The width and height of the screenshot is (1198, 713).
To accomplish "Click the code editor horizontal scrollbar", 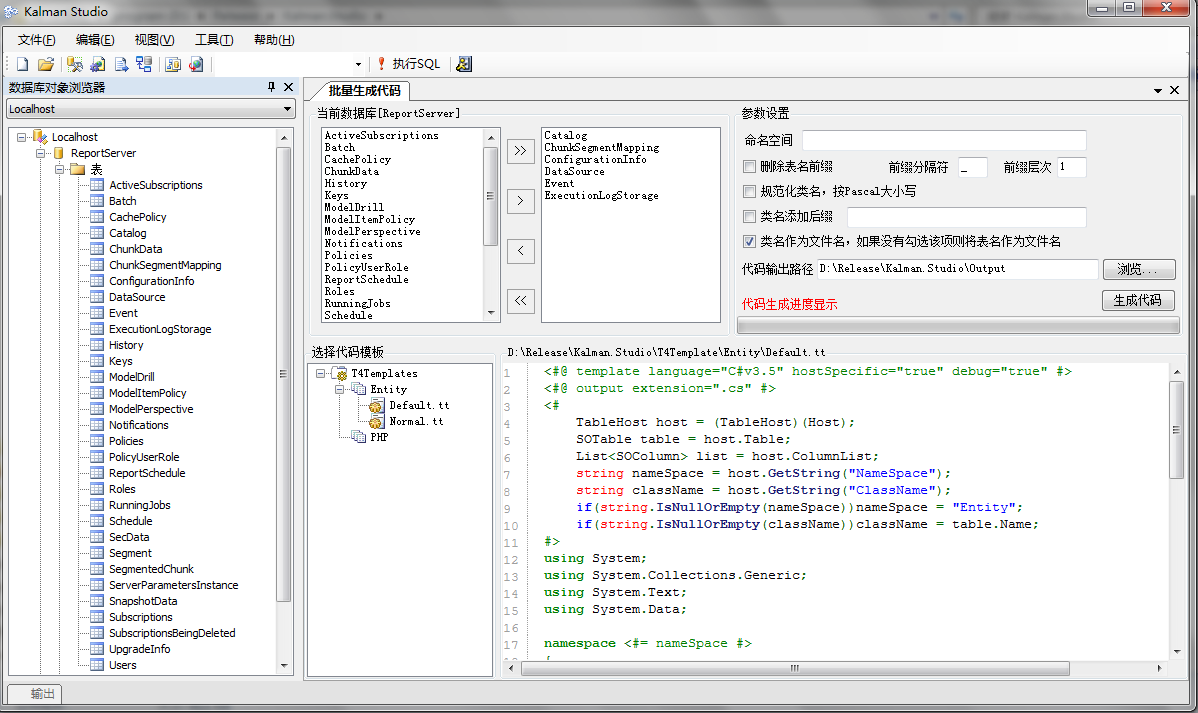I will 795,668.
